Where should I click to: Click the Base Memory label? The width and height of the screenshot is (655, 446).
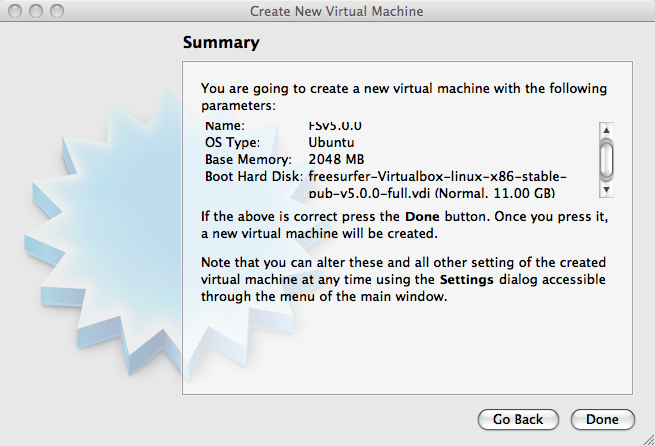pyautogui.click(x=248, y=160)
